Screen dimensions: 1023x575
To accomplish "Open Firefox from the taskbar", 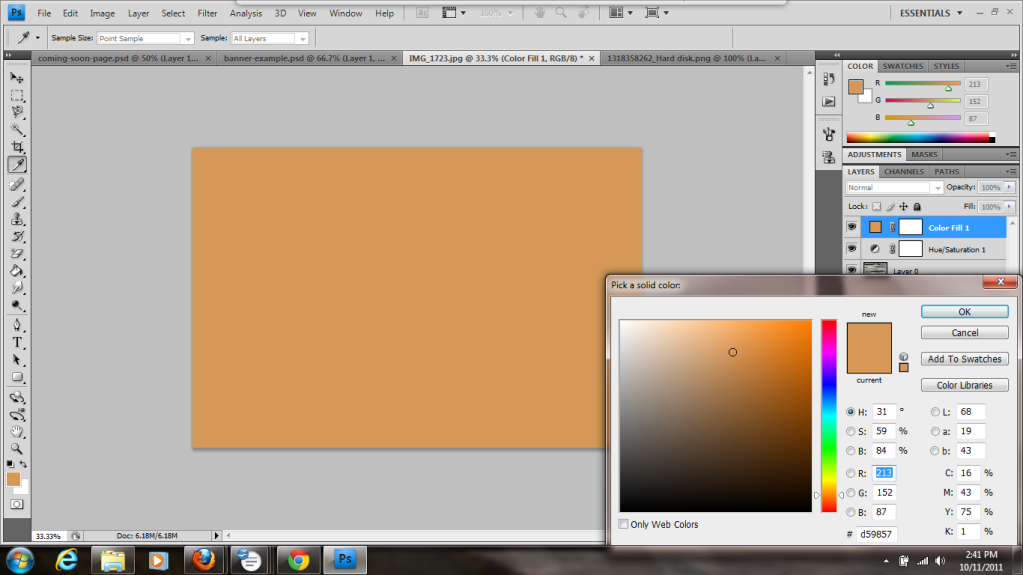I will tap(204, 559).
